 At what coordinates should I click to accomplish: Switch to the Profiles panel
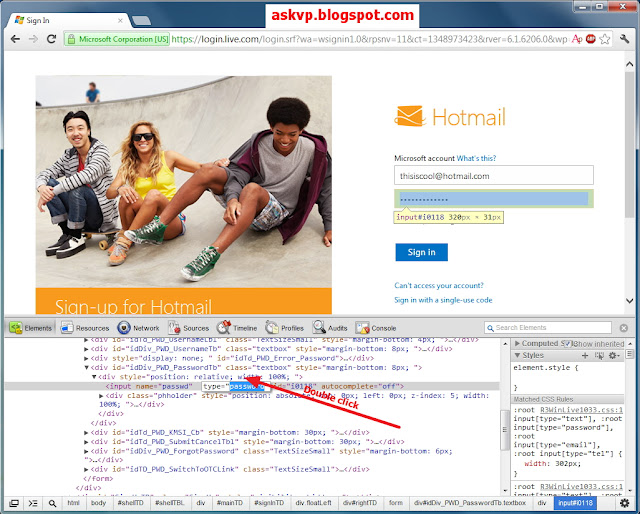(284, 328)
